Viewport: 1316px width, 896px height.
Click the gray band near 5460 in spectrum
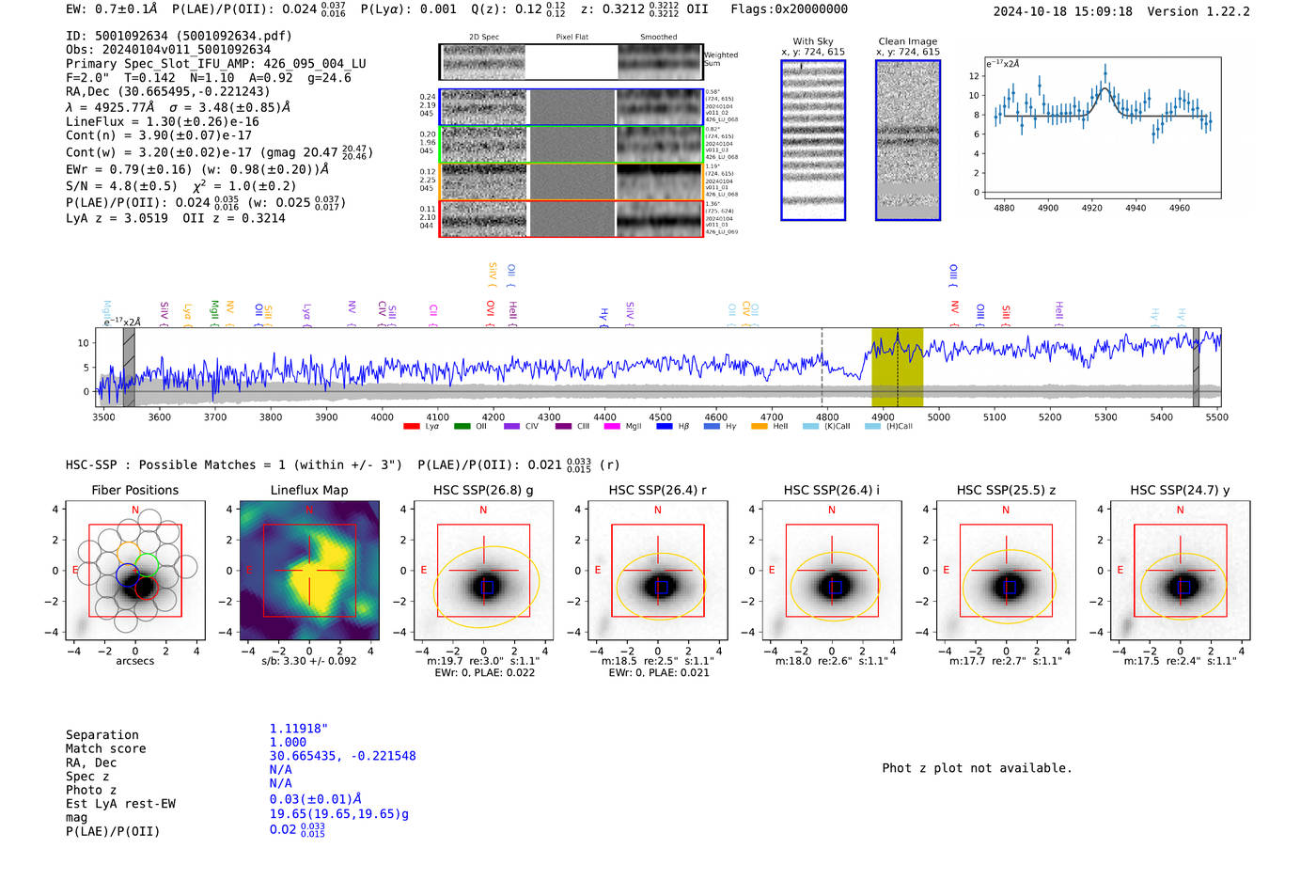(x=1196, y=368)
